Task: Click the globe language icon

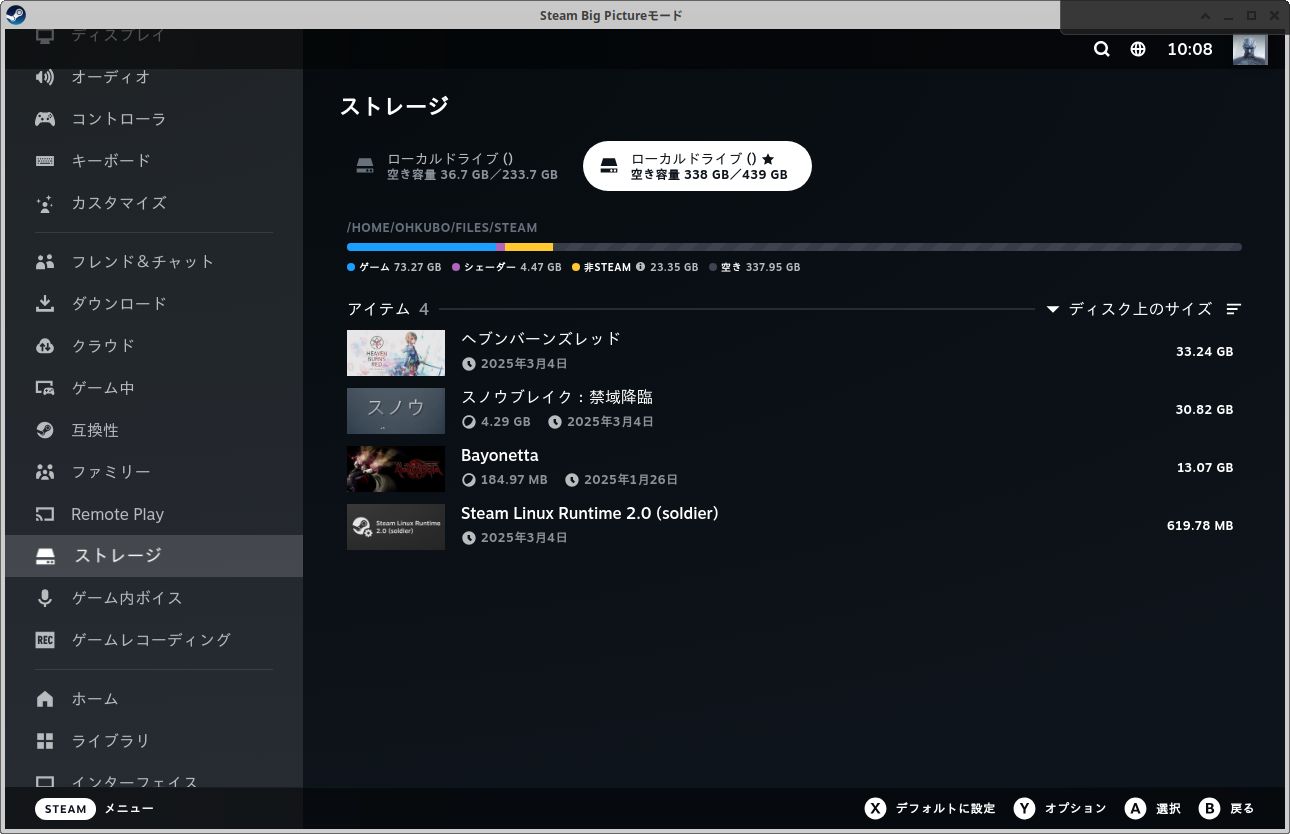Action: coord(1137,48)
